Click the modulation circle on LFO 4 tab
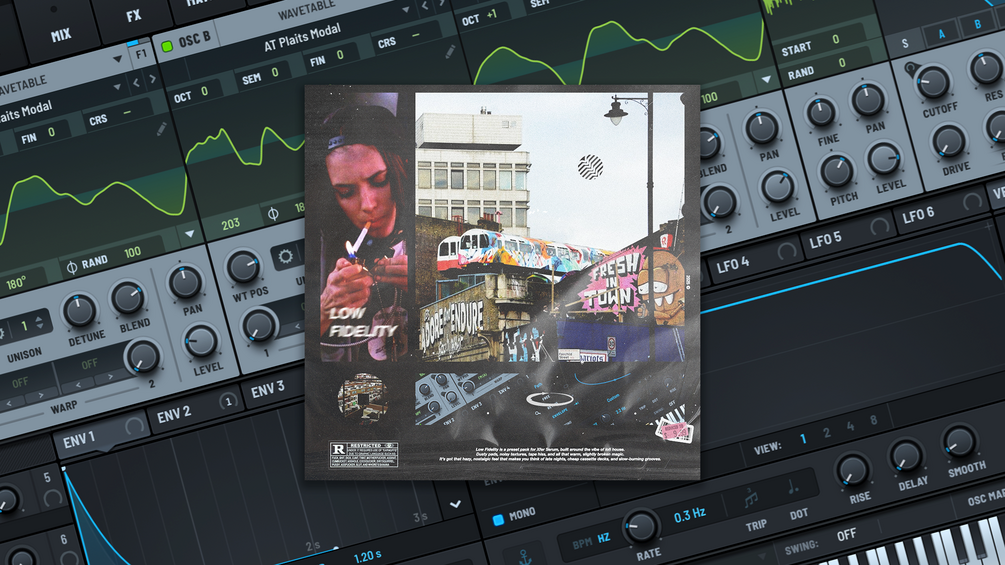The height and width of the screenshot is (565, 1005). [x=786, y=251]
